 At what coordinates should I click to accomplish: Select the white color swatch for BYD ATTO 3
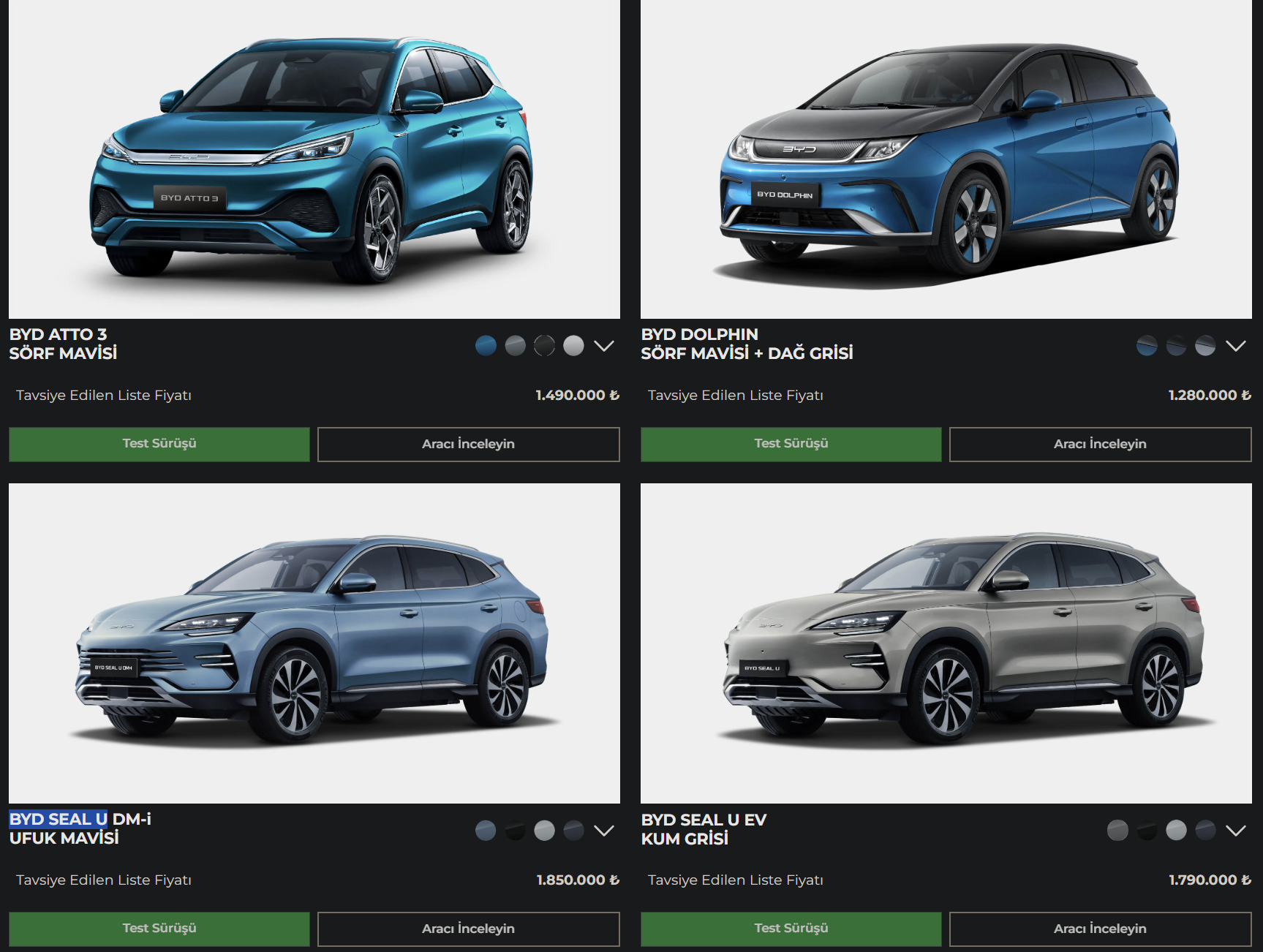(573, 346)
